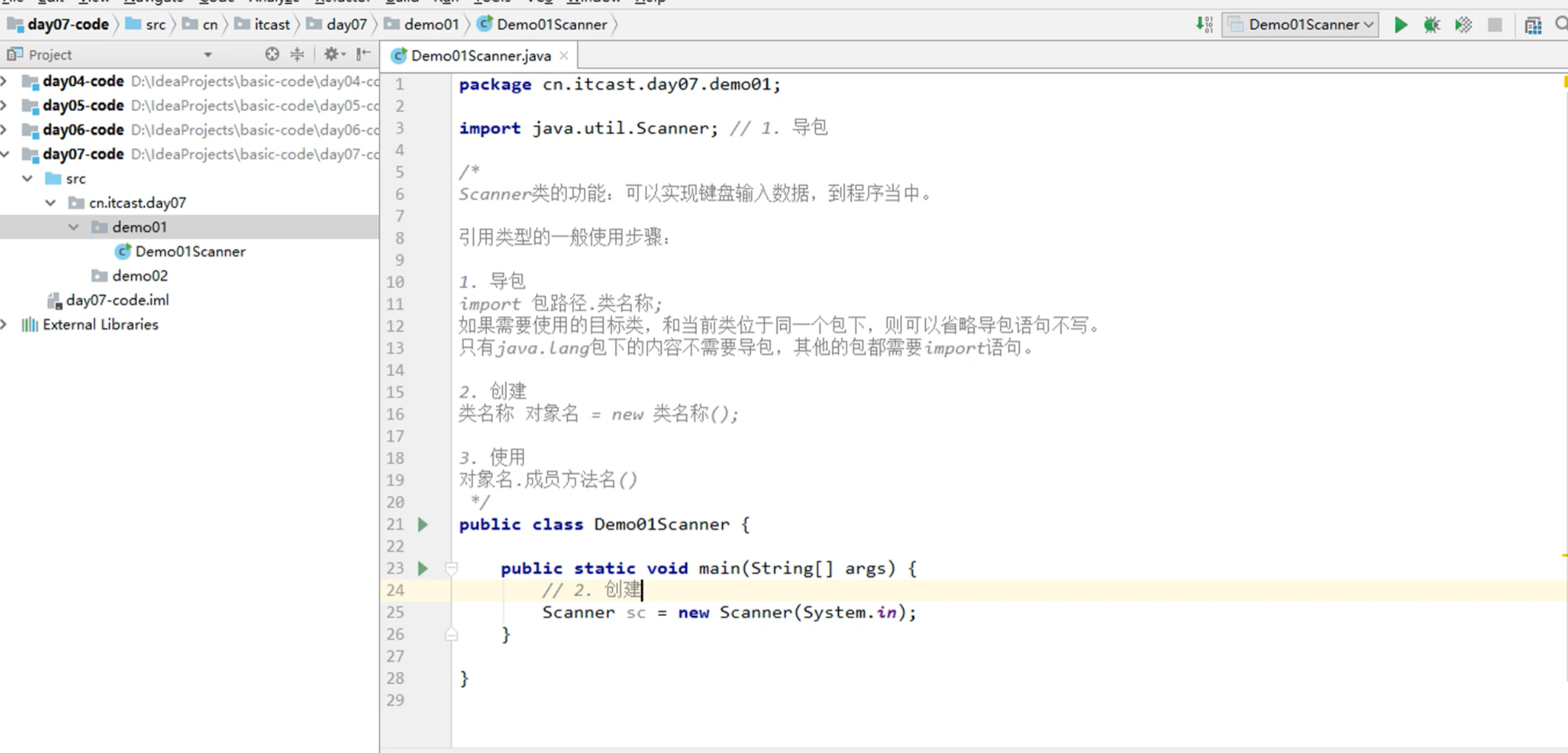Open the Project view selector dropdown
The width and height of the screenshot is (1568, 753).
click(207, 54)
